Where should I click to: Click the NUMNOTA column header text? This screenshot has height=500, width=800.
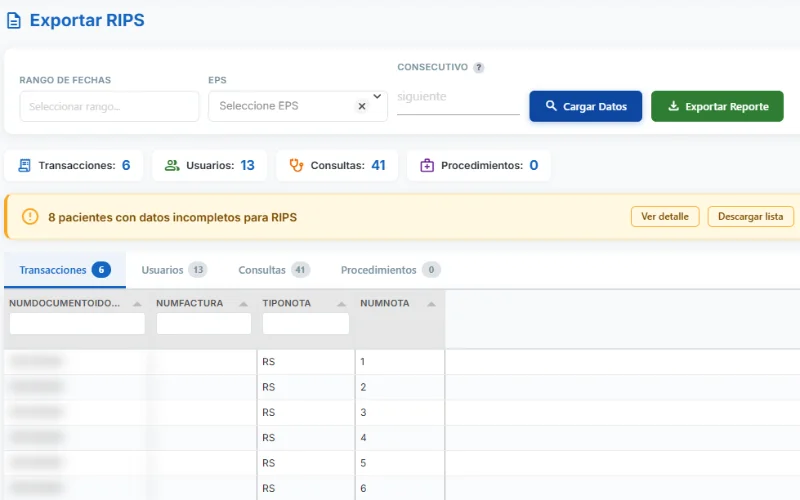385,303
